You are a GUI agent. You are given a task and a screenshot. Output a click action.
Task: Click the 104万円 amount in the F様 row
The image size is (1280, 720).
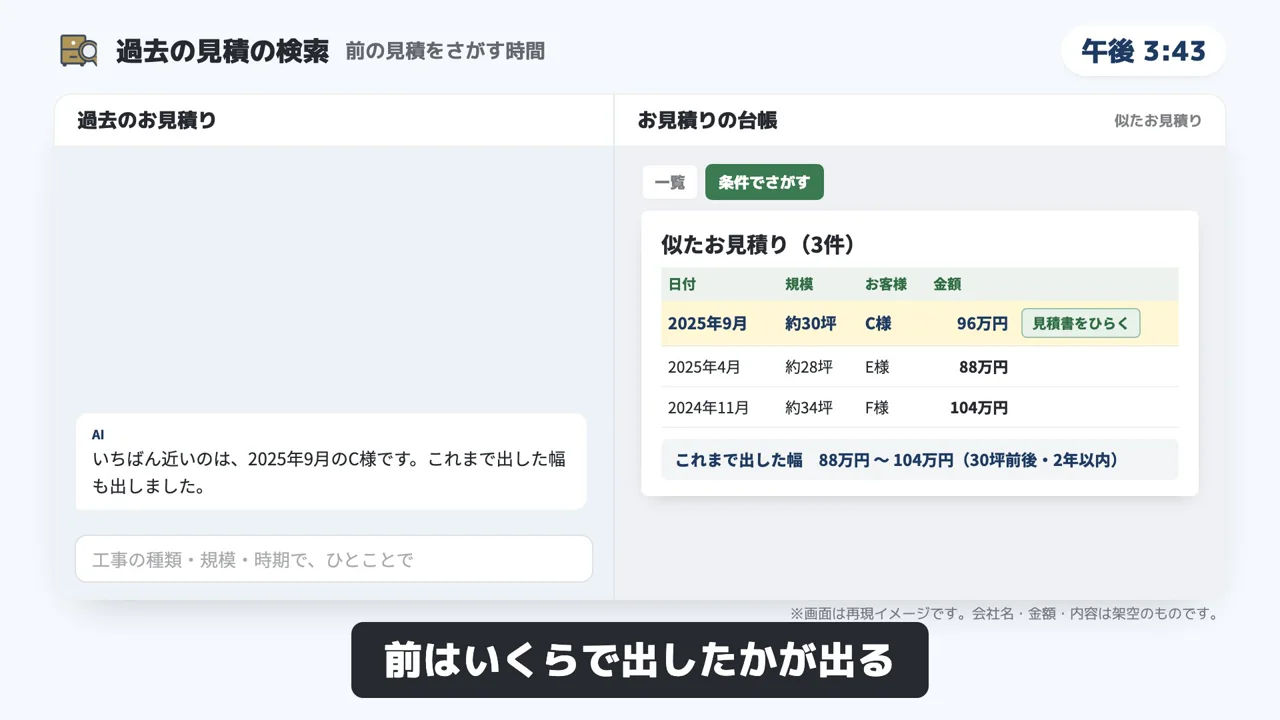[x=979, y=408]
